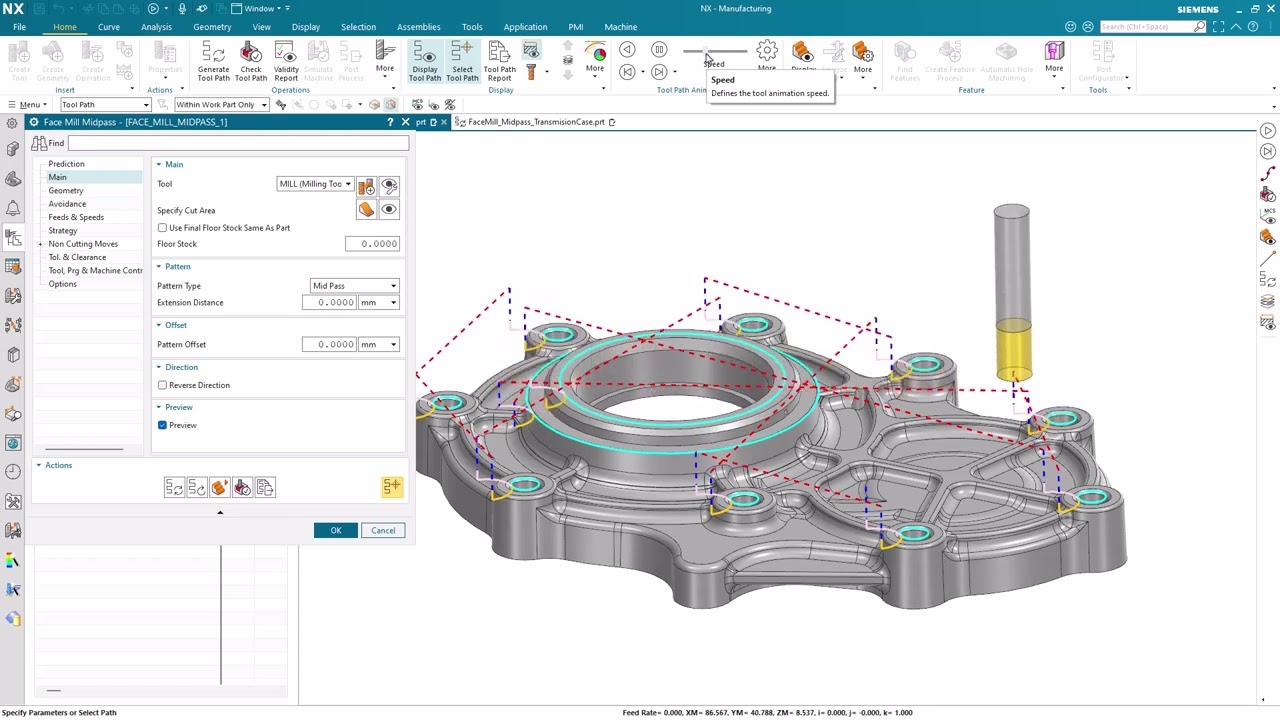
Task: Open the tool path animation settings gear
Action: [767, 50]
